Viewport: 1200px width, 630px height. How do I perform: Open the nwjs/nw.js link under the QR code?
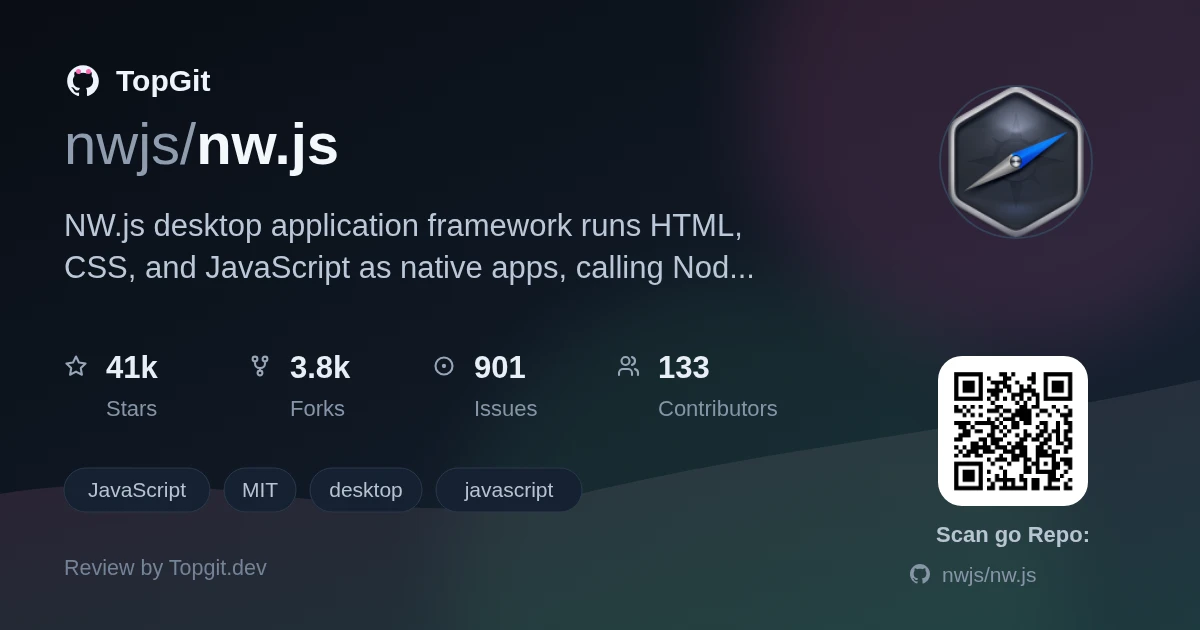tap(989, 575)
